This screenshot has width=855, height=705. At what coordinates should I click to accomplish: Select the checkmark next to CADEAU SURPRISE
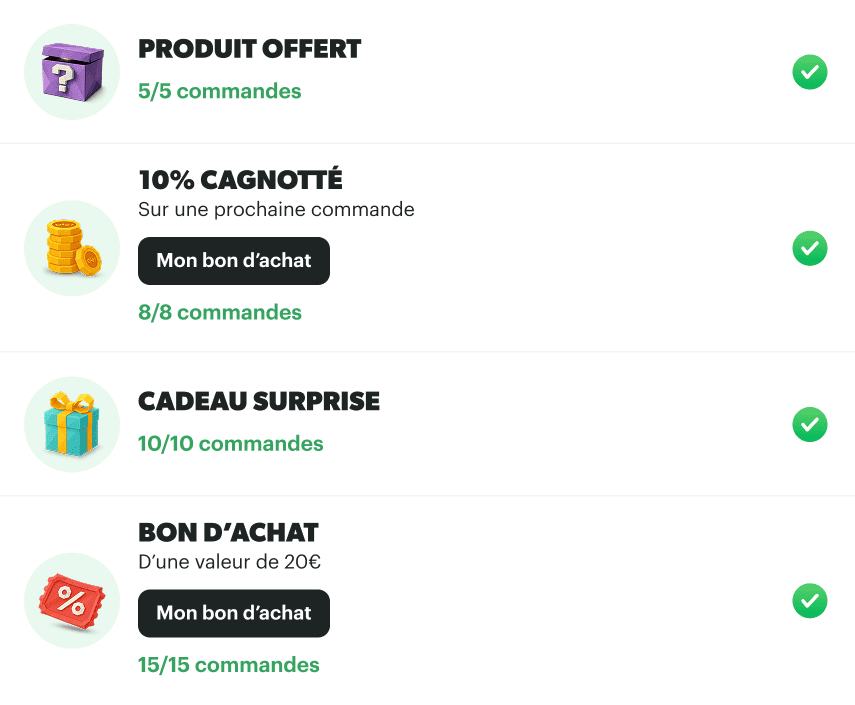pos(810,424)
